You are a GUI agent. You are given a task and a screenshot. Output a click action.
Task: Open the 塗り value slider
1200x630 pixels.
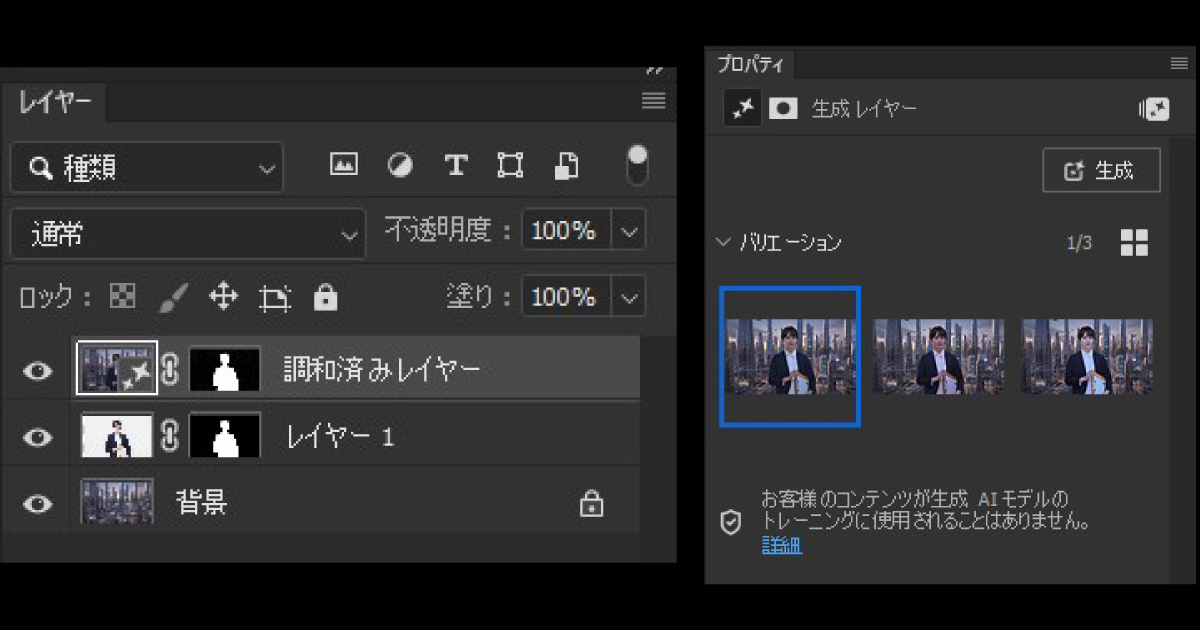628,296
